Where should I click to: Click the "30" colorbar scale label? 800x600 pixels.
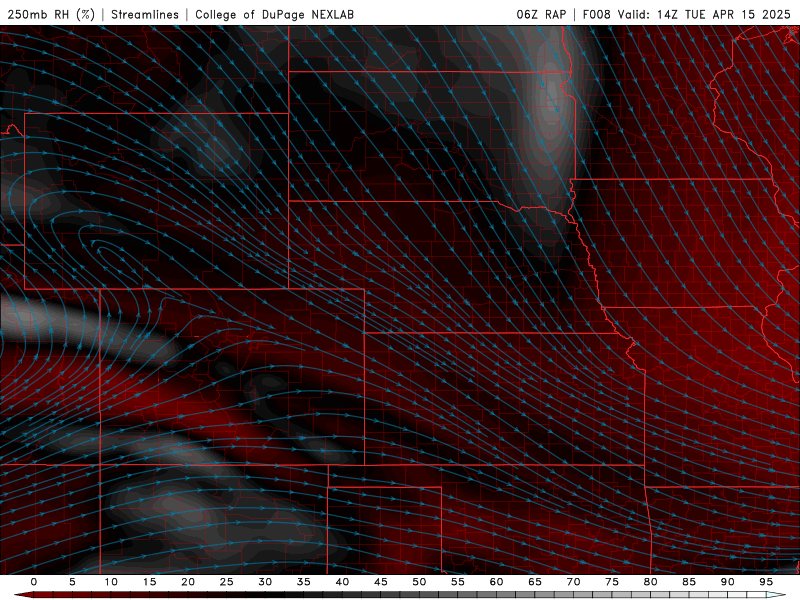(265, 582)
